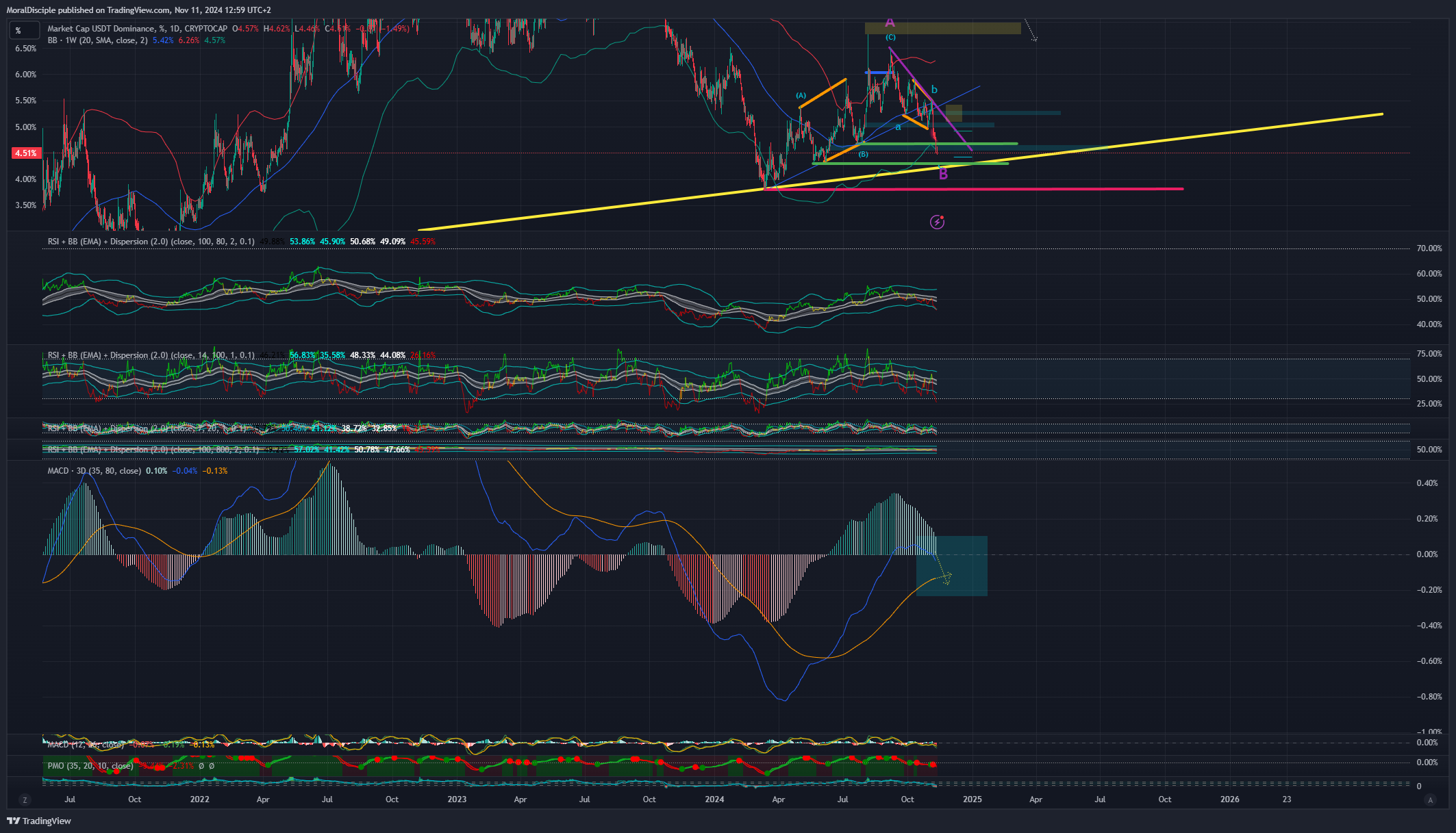1456x833 pixels.
Task: Click the 75.00% RSI axis label
Action: tap(1429, 354)
